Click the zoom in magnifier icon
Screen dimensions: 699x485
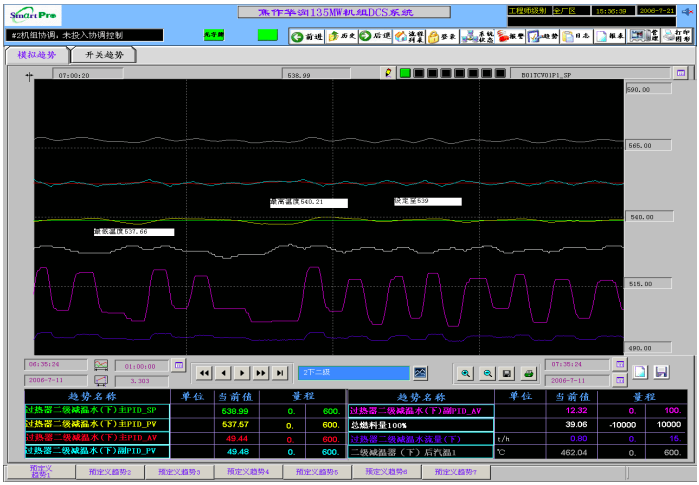pos(465,373)
